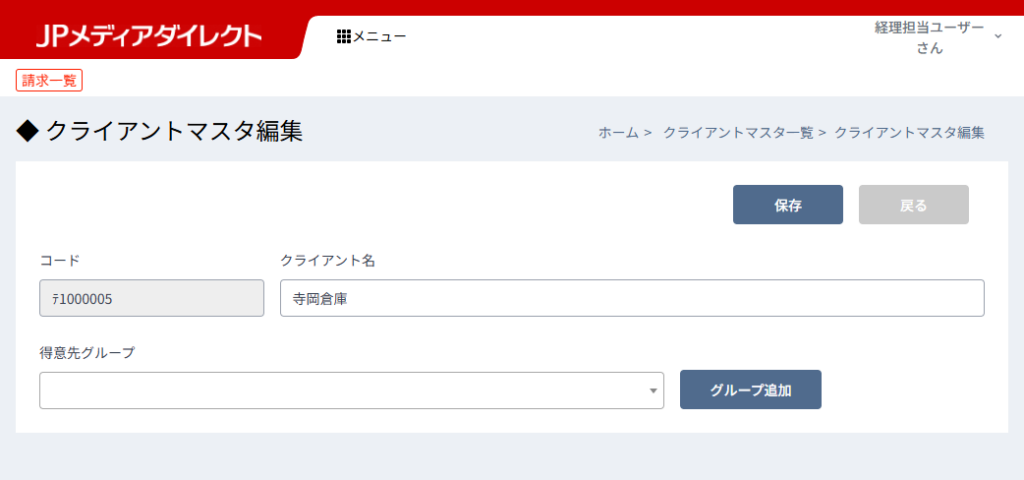
Task: Open the メニュー navigation item
Action: click(x=379, y=37)
